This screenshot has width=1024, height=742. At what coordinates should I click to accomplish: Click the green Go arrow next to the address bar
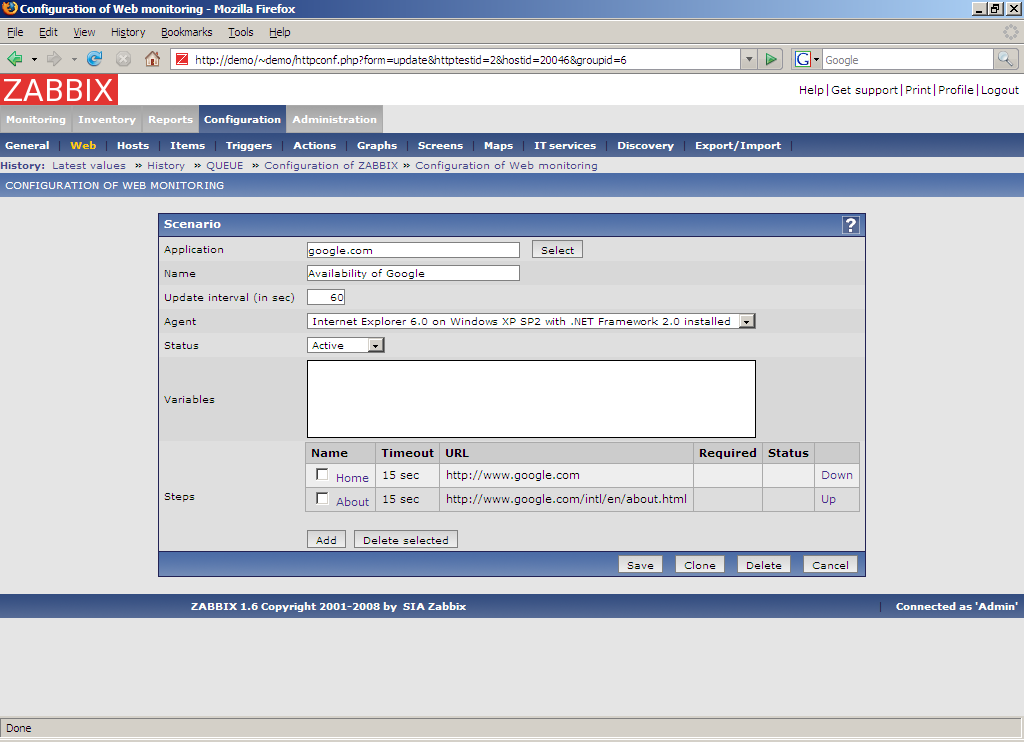(771, 59)
